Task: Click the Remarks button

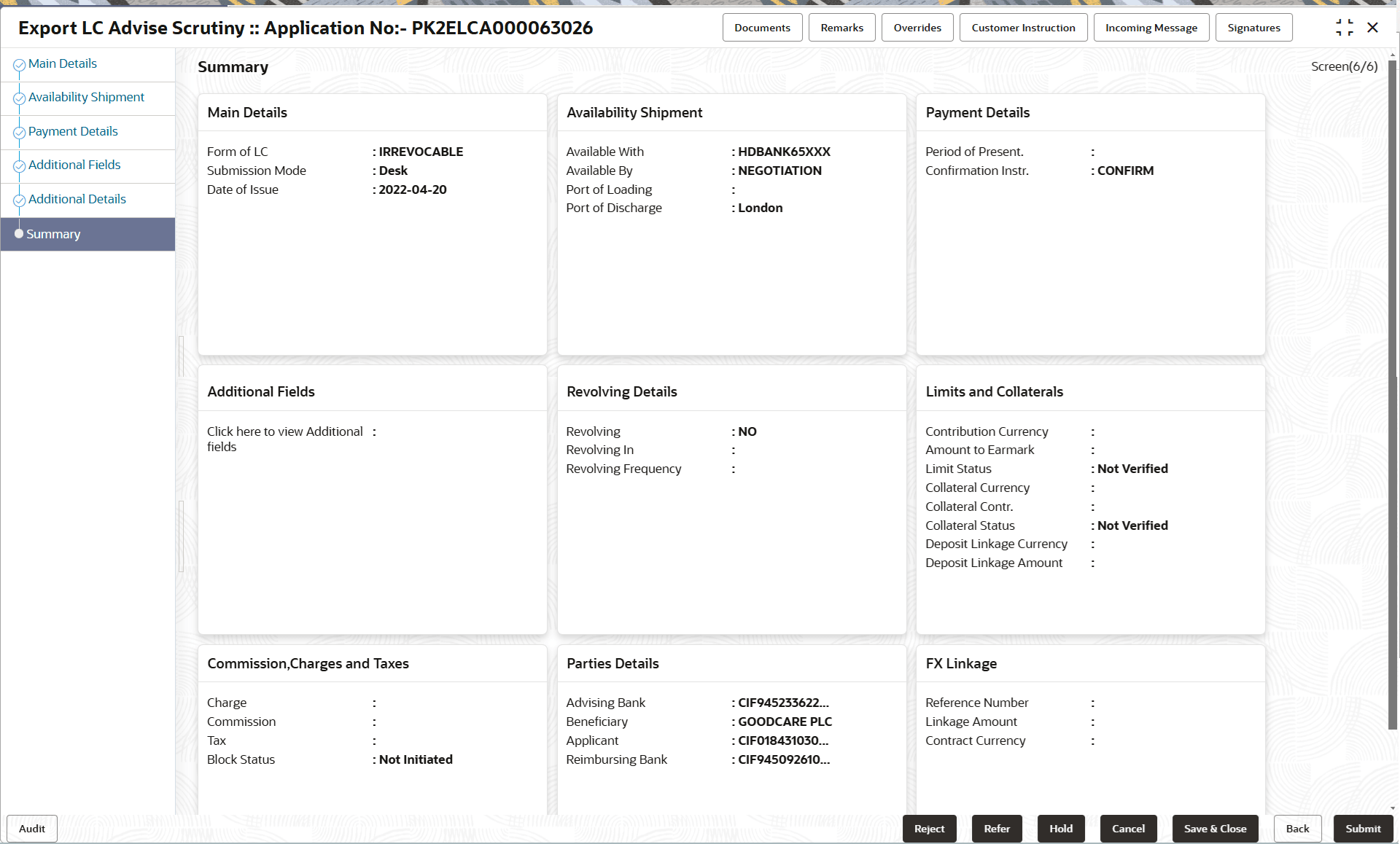Action: coord(841,27)
